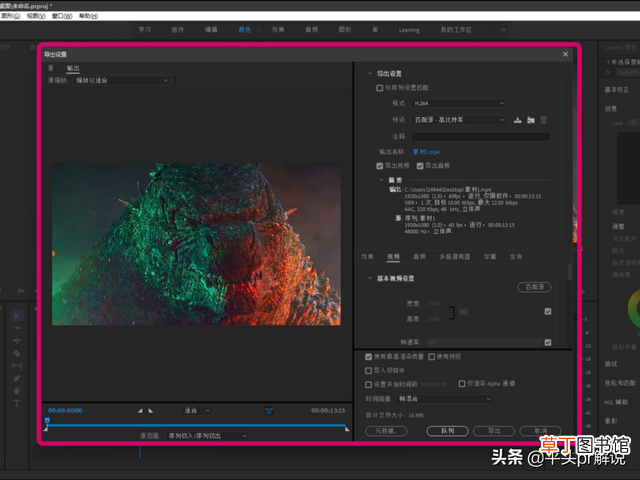Click the comments input field

480,137
